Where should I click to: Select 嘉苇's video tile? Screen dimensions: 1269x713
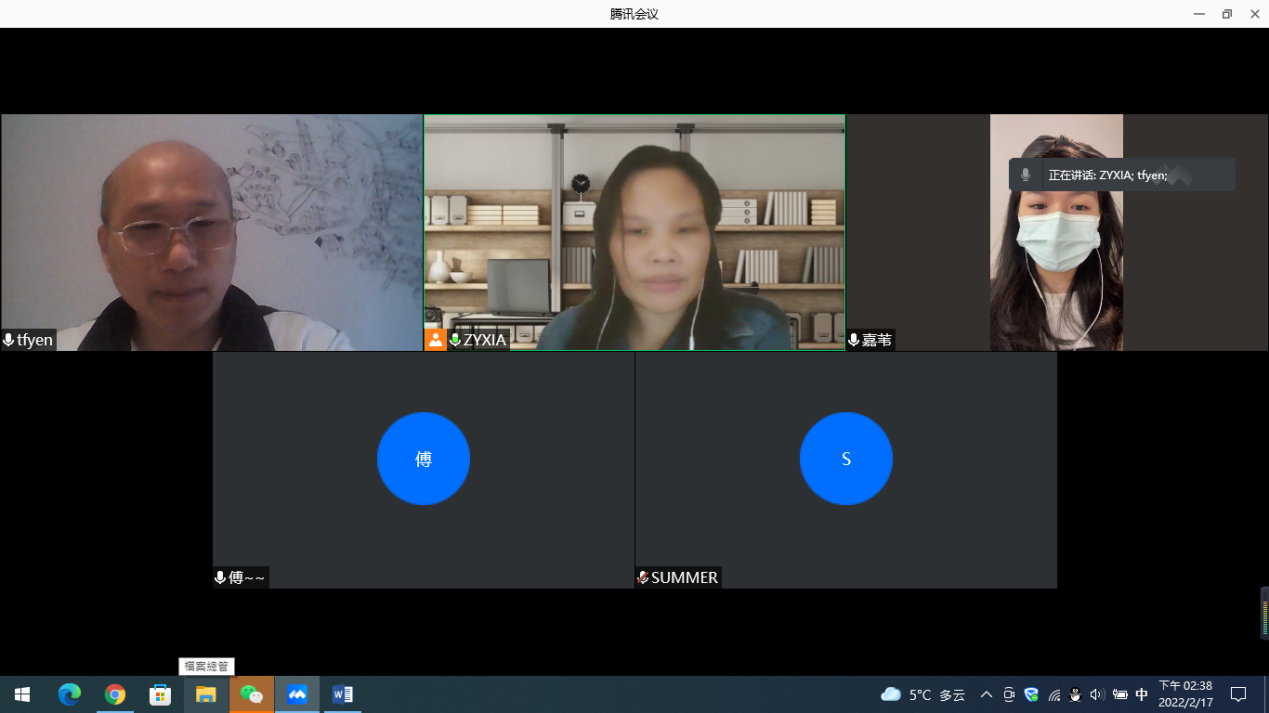pyautogui.click(x=1057, y=232)
